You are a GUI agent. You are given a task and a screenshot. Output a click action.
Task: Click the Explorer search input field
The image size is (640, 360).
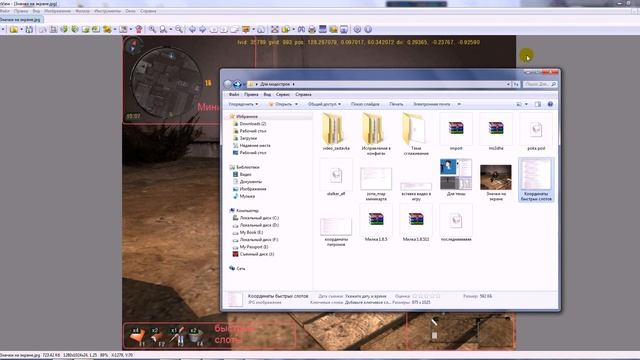[x=540, y=84]
